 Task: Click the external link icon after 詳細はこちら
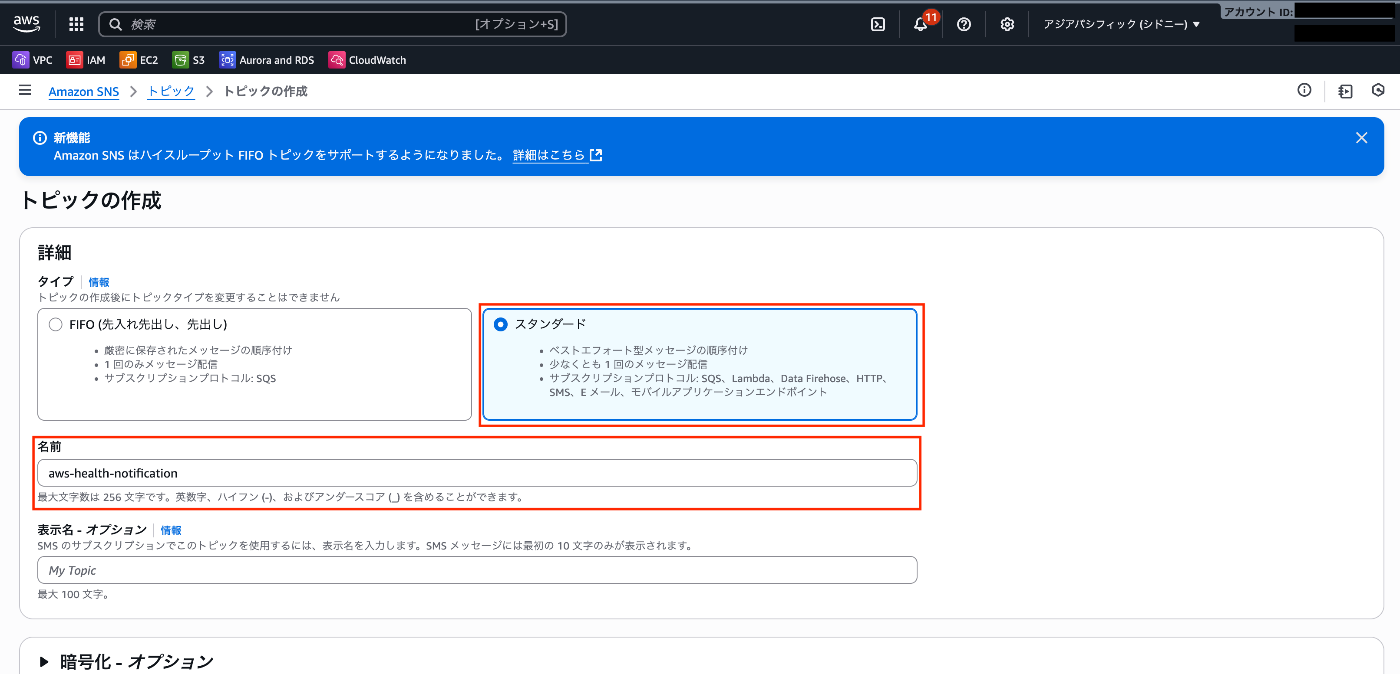coord(596,155)
